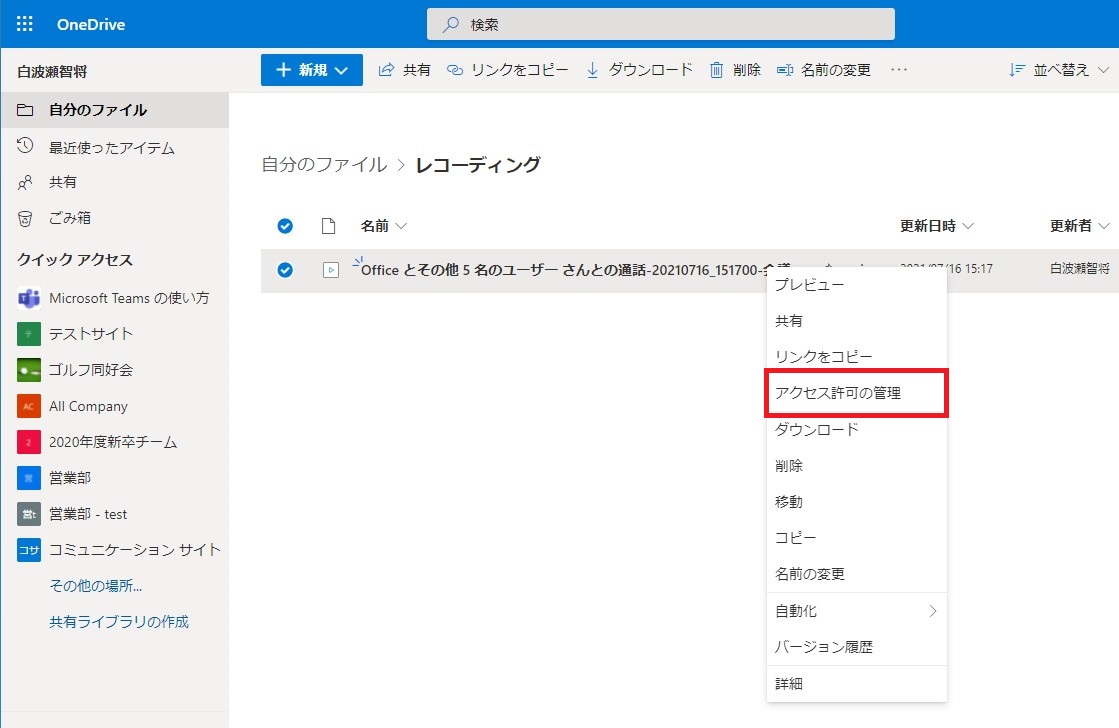The width and height of the screenshot is (1119, 728).
Task: Click the 検索 search box
Action: pyautogui.click(x=660, y=24)
